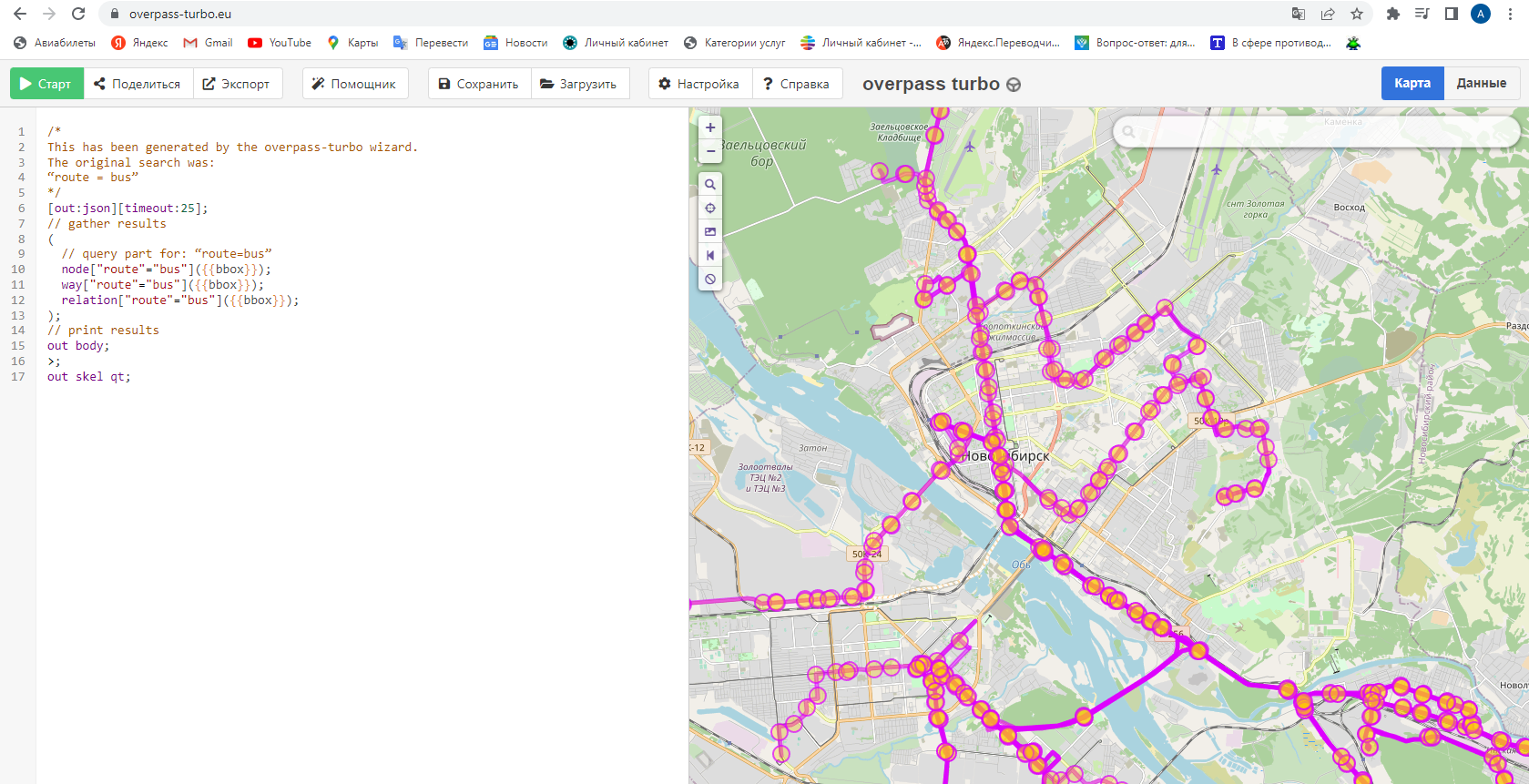Click the magnifier zoom-to-data map control
The height and width of the screenshot is (784, 1529).
[710, 185]
